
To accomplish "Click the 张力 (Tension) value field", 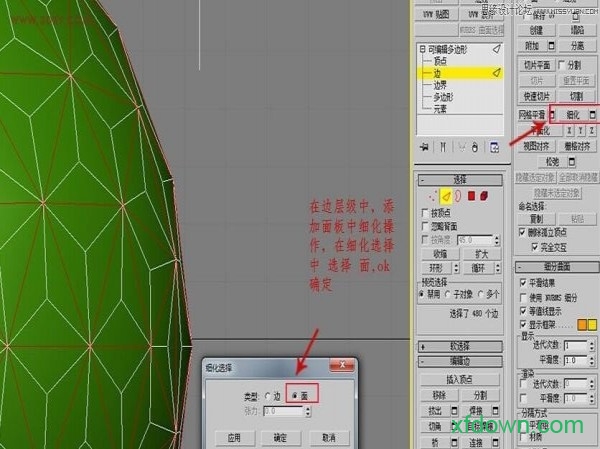I will [x=284, y=410].
